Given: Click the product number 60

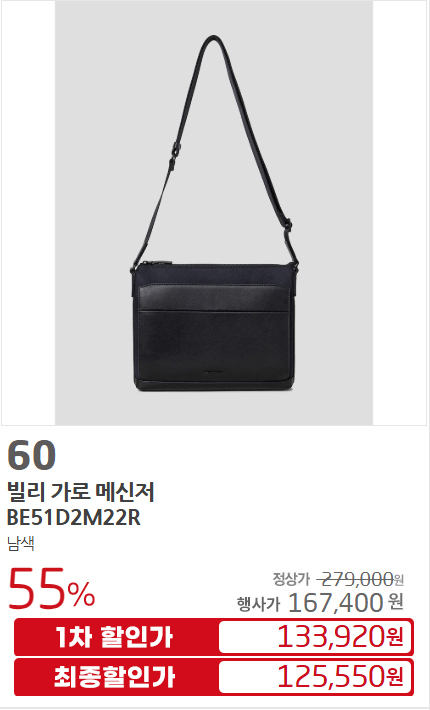Looking at the screenshot, I should pos(32,455).
